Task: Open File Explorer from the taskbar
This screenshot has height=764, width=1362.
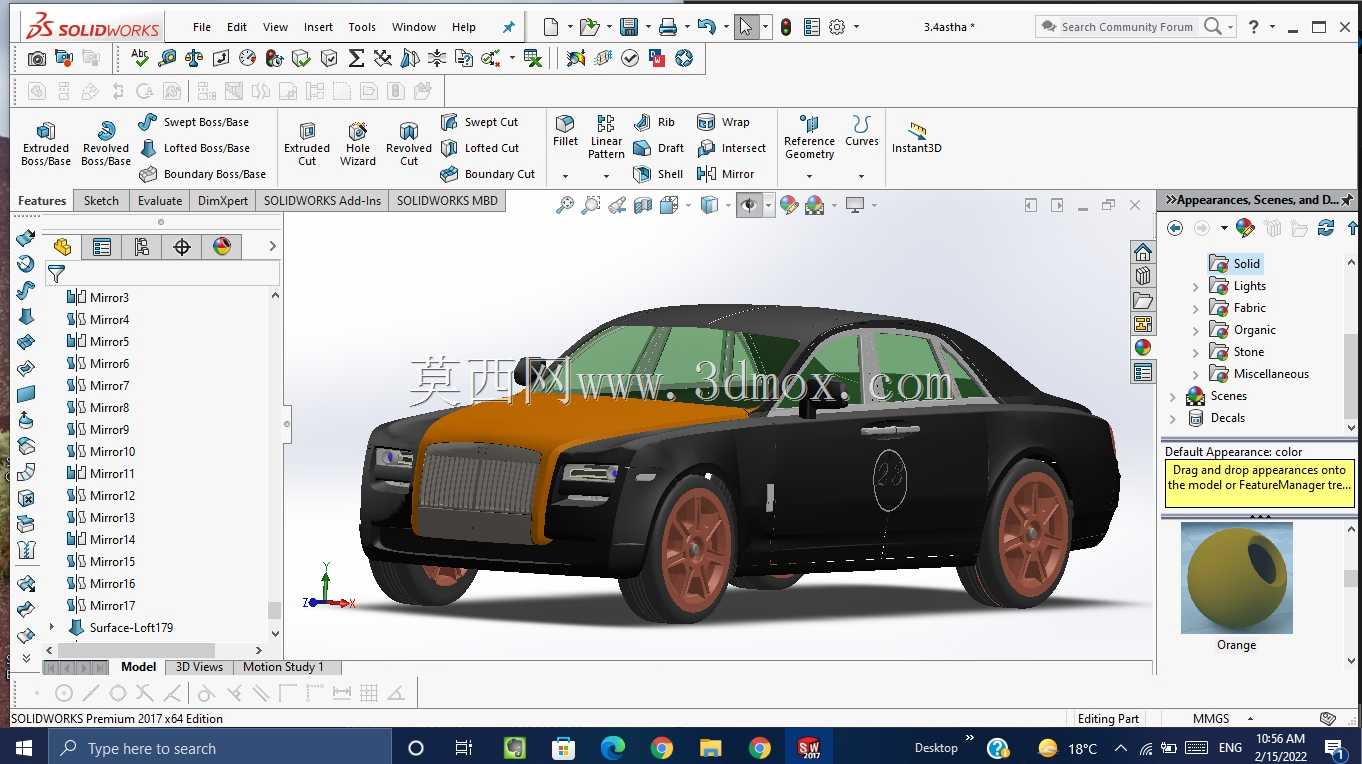Action: tap(710, 747)
